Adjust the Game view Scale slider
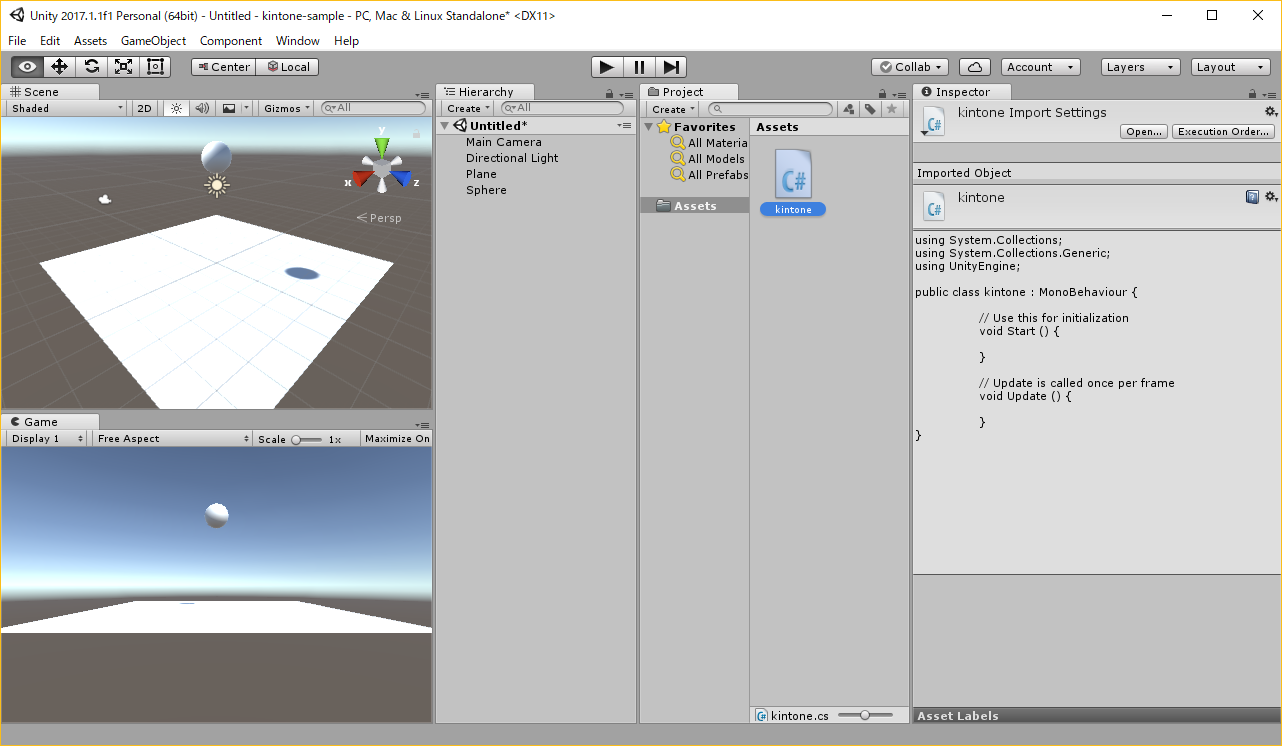 306,439
